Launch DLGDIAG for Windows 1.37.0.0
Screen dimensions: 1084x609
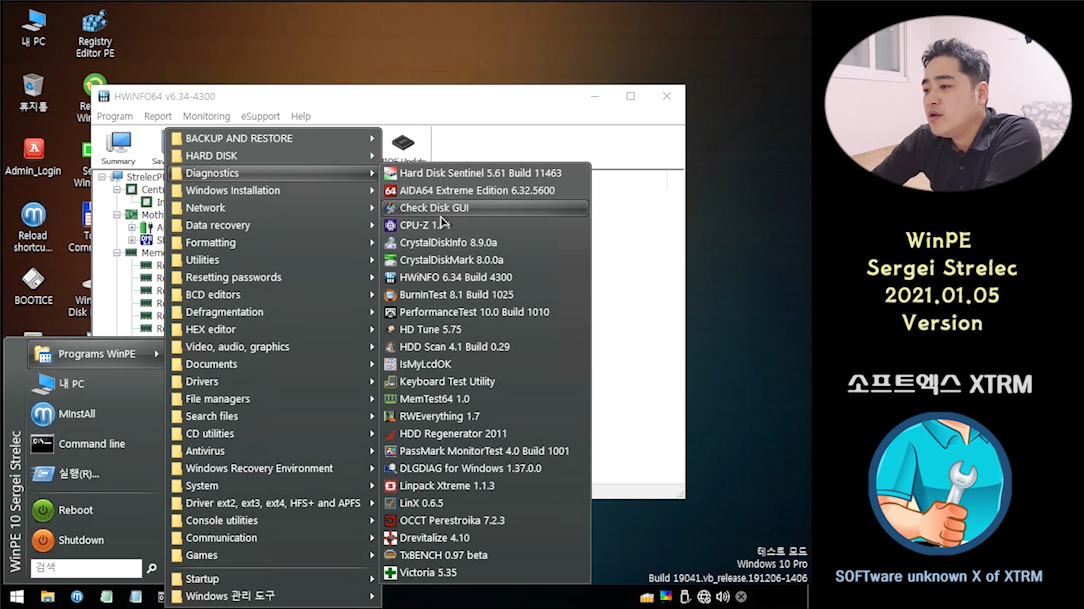click(485, 468)
